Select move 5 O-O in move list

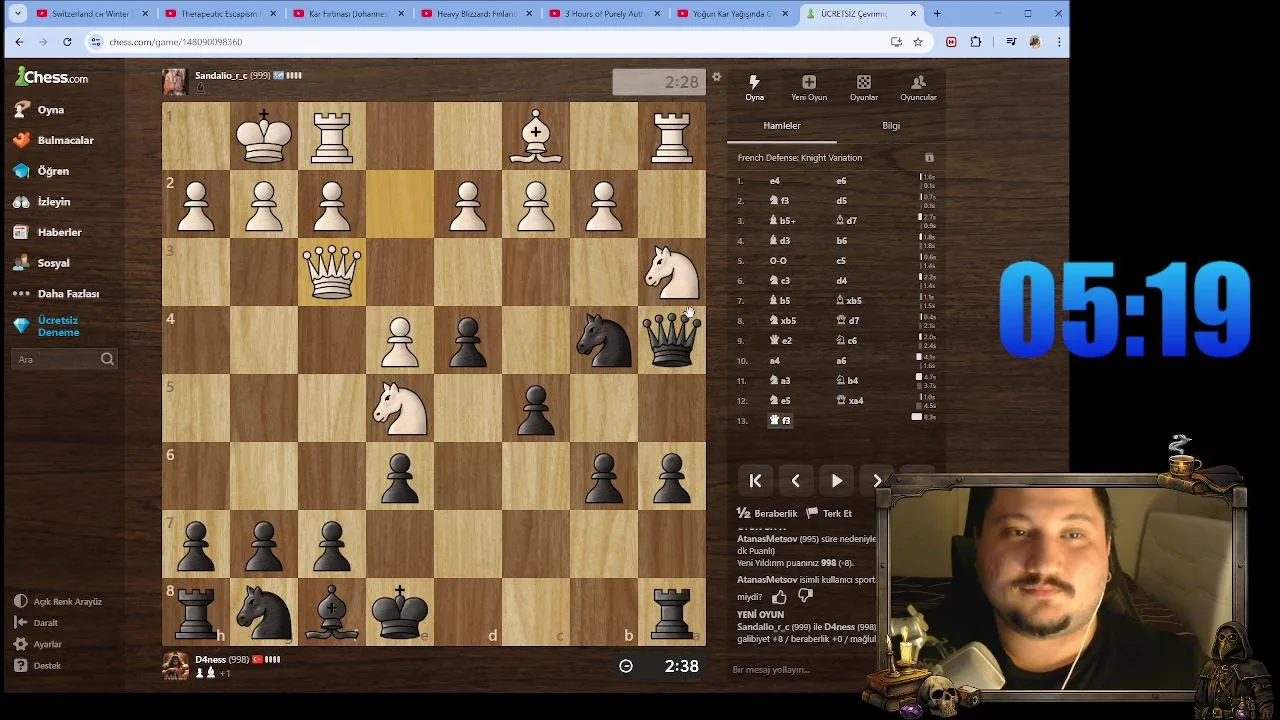(x=778, y=261)
